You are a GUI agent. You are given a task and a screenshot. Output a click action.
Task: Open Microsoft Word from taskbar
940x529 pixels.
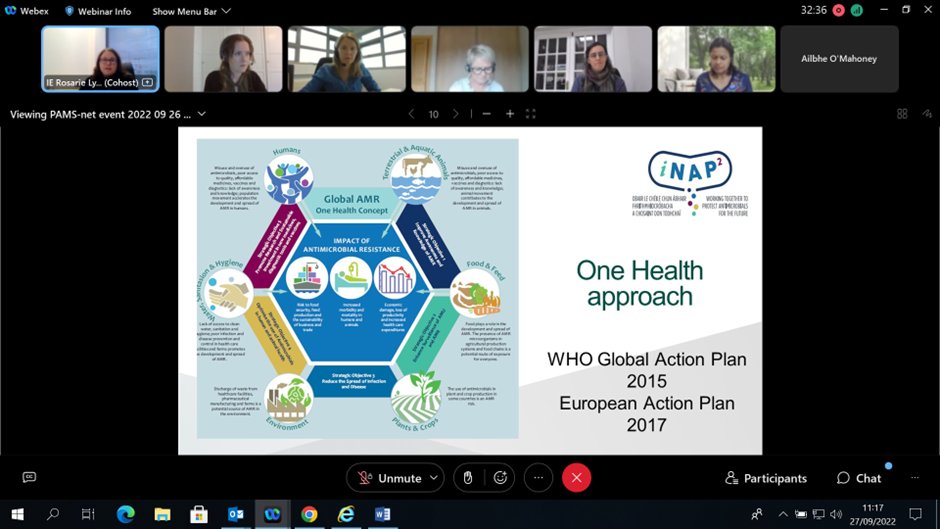pyautogui.click(x=382, y=514)
